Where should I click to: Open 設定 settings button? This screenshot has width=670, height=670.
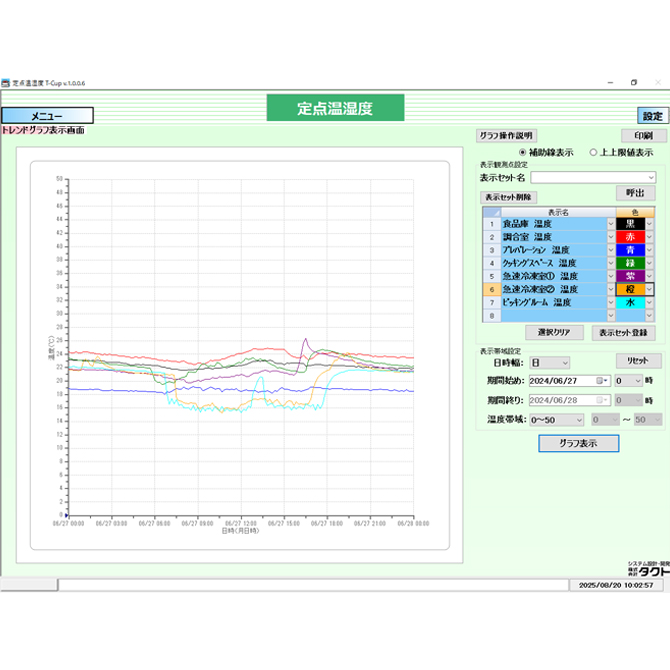click(652, 116)
